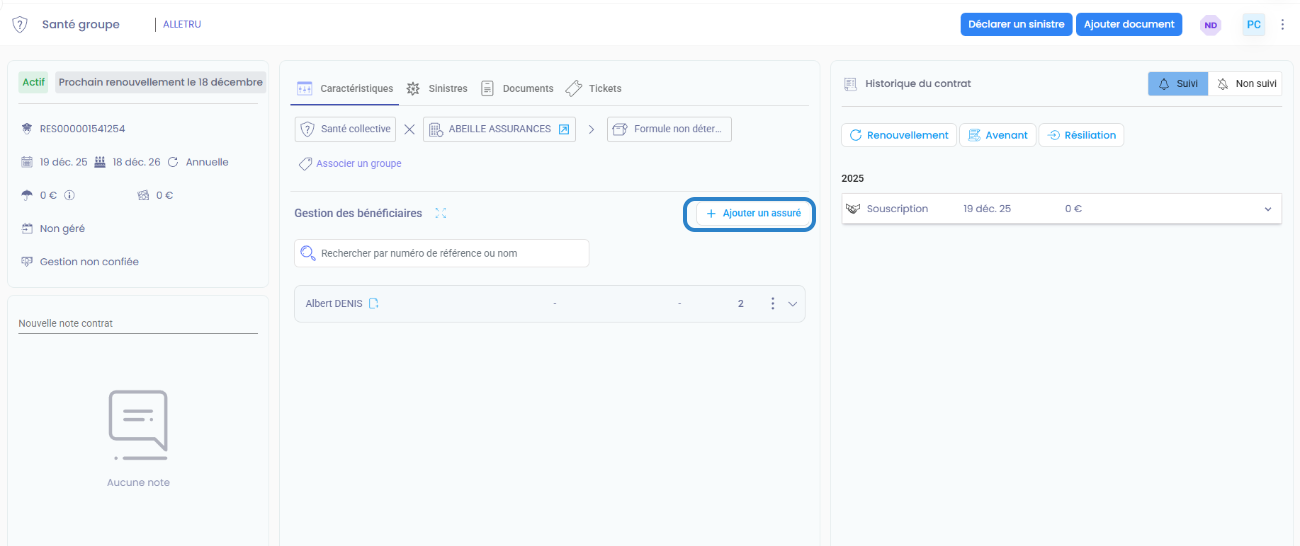This screenshot has width=1300, height=546.
Task: Click the Nouvelle note contrat field
Action: tap(138, 324)
